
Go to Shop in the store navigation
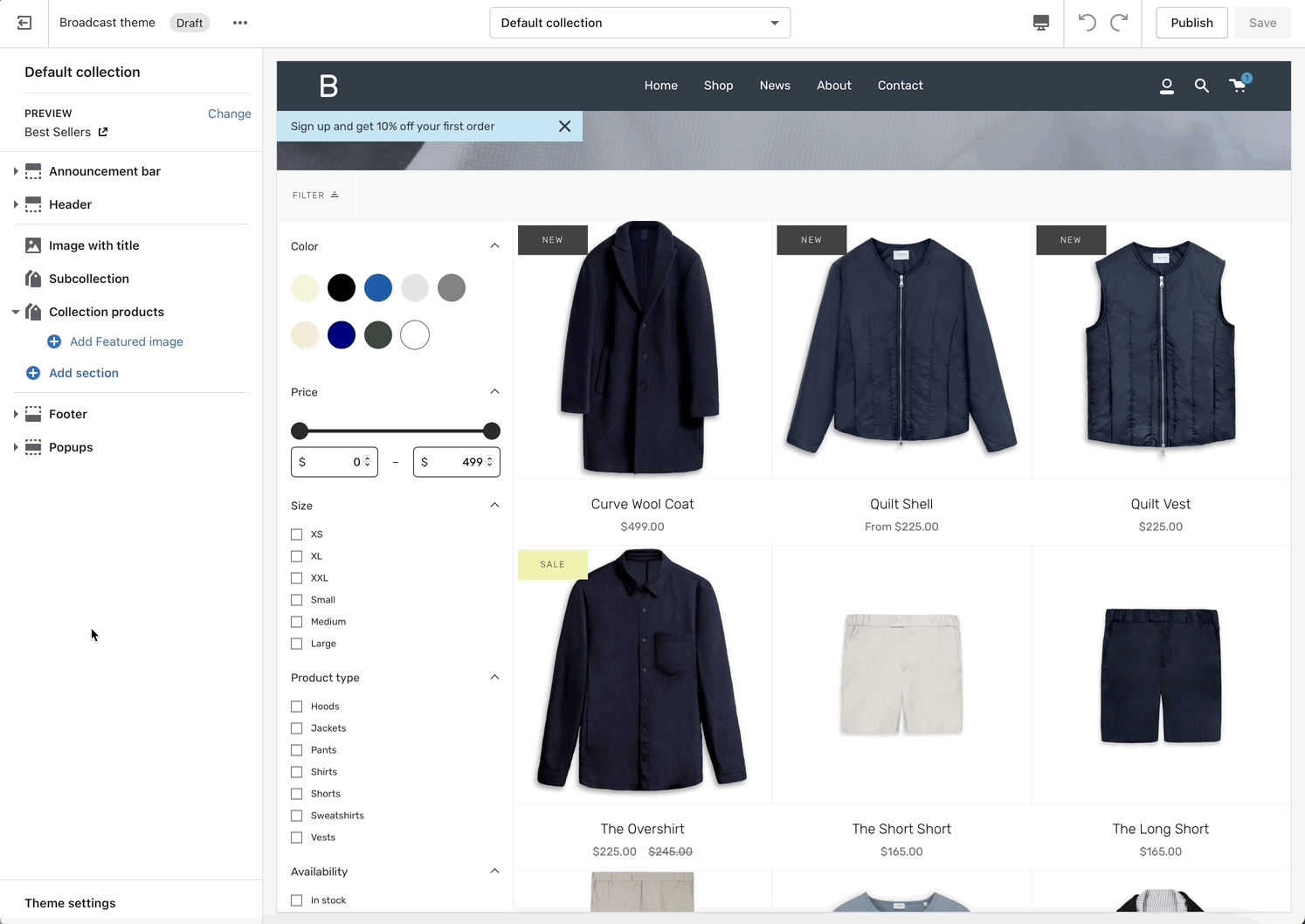coord(718,86)
